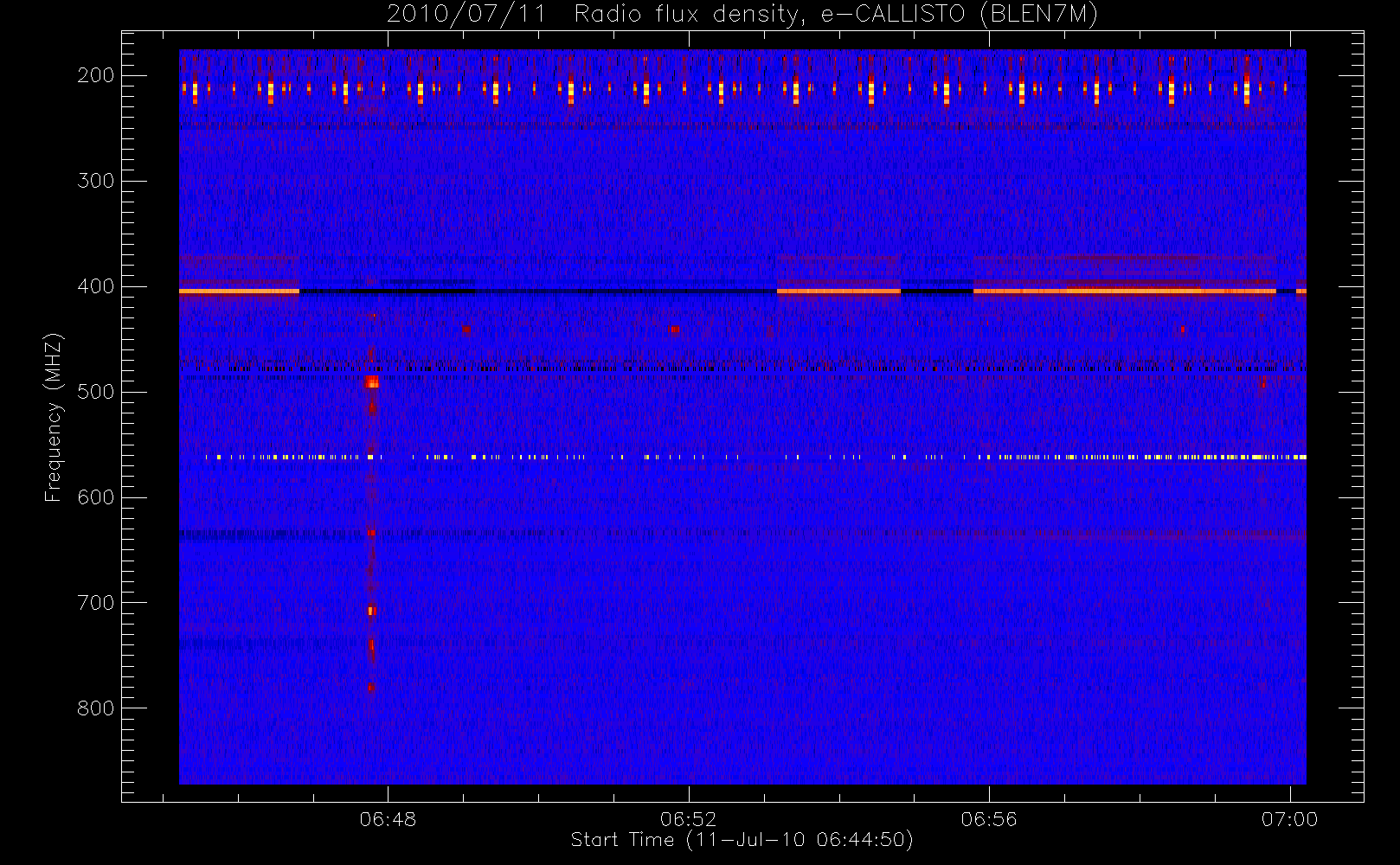
Task: Click the 07:00 time tick label
Action: click(1289, 819)
